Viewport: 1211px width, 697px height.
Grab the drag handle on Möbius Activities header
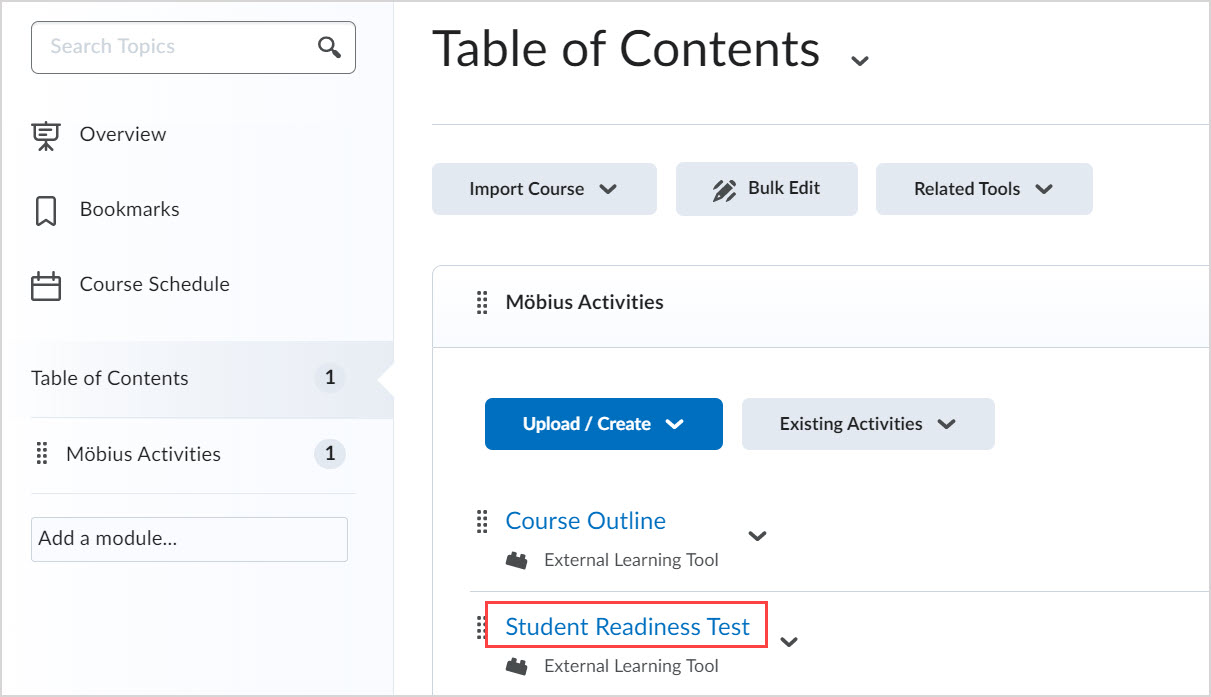[x=483, y=302]
